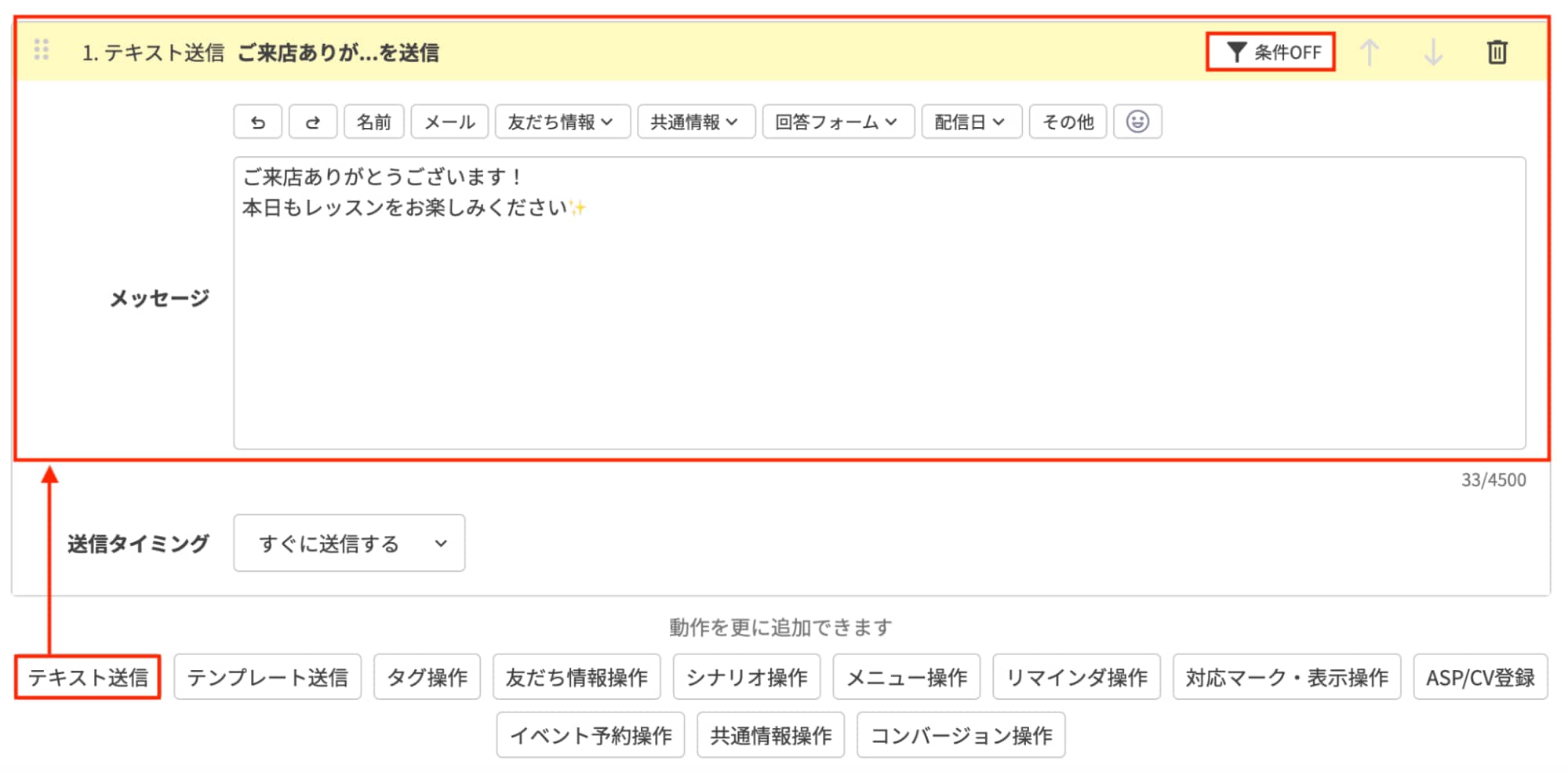Insert the 名前 variable into the message
Screen dimensions: 1568x772
[x=374, y=121]
